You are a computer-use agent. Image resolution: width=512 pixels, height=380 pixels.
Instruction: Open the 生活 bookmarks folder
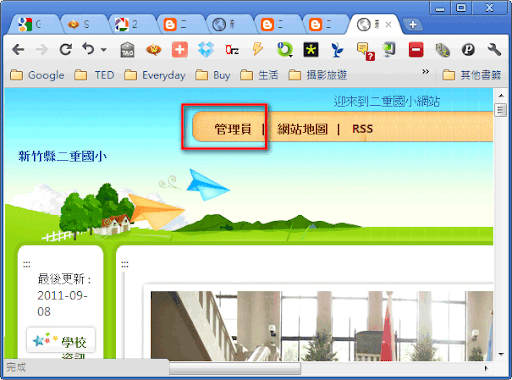259,75
